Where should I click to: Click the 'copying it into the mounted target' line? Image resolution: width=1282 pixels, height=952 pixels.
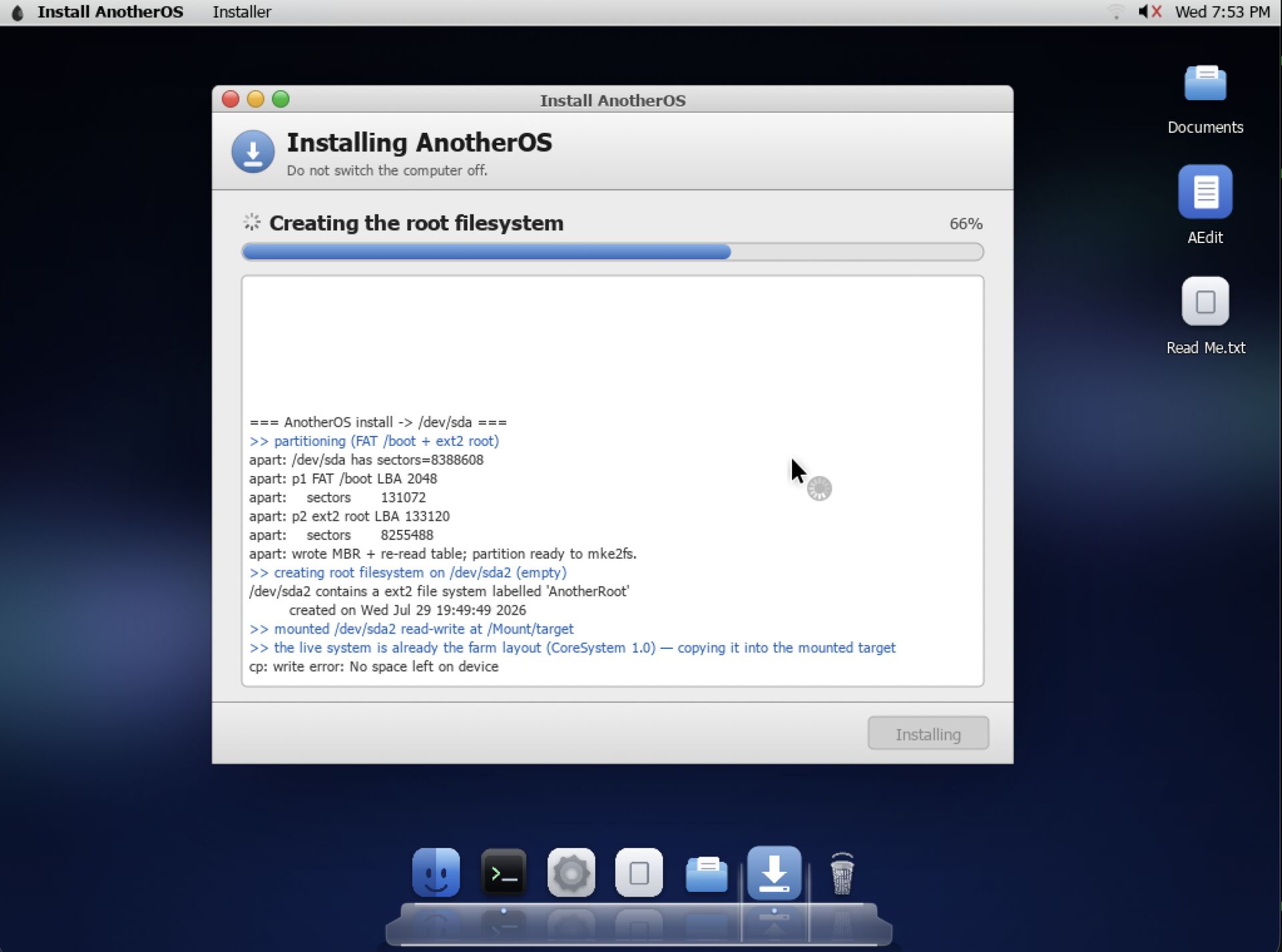[x=572, y=648]
